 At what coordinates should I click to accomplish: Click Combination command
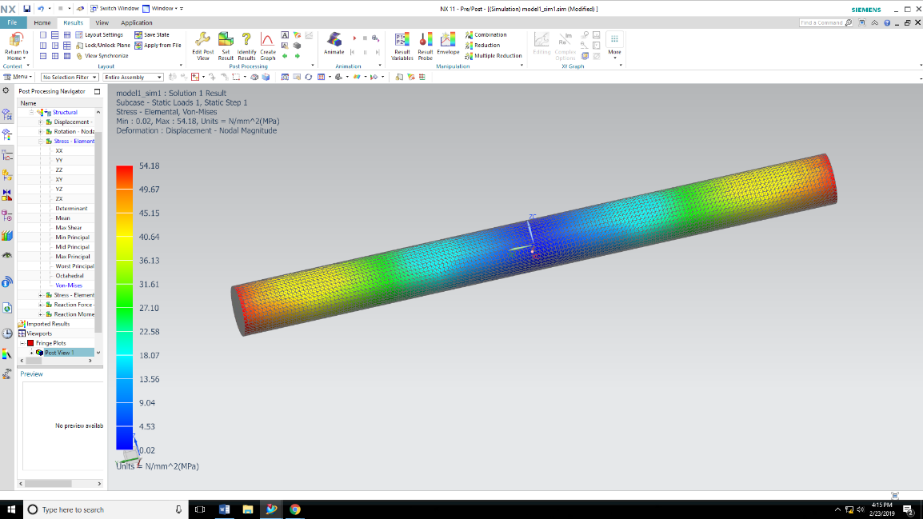click(x=486, y=35)
